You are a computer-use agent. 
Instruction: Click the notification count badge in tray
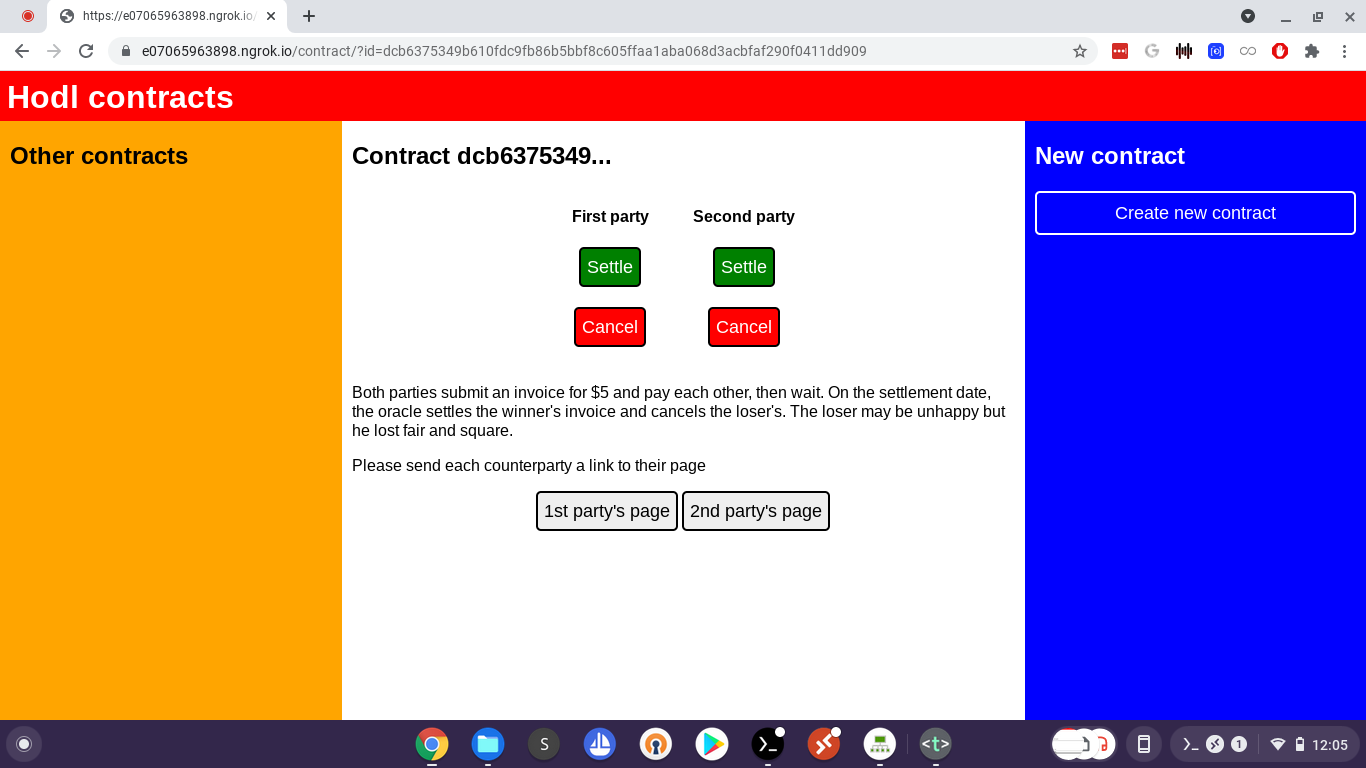(x=1239, y=744)
